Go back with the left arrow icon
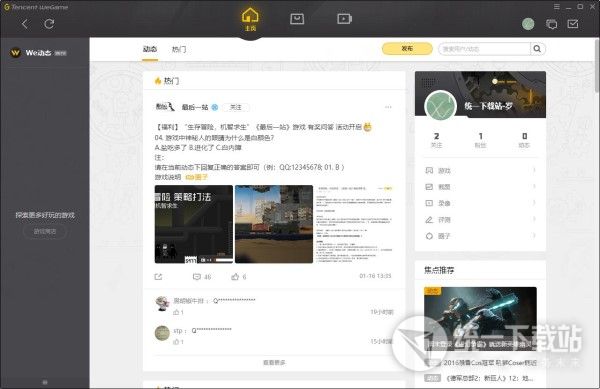This screenshot has height=389, width=600. (x=25, y=24)
